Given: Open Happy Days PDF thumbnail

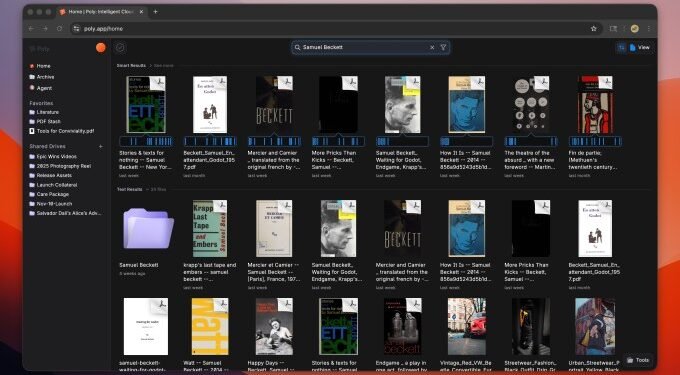Looking at the screenshot, I should coord(274,326).
